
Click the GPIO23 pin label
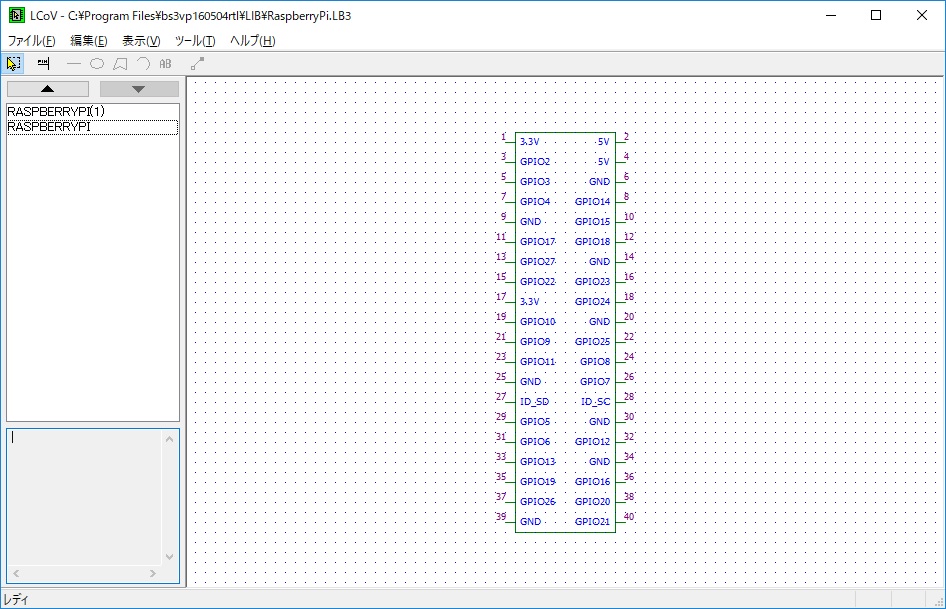pos(592,281)
